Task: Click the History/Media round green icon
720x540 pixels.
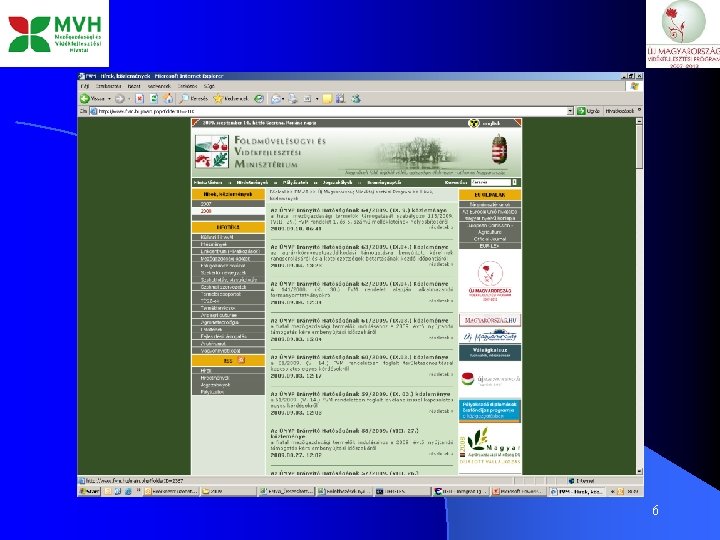Action: pyautogui.click(x=259, y=98)
